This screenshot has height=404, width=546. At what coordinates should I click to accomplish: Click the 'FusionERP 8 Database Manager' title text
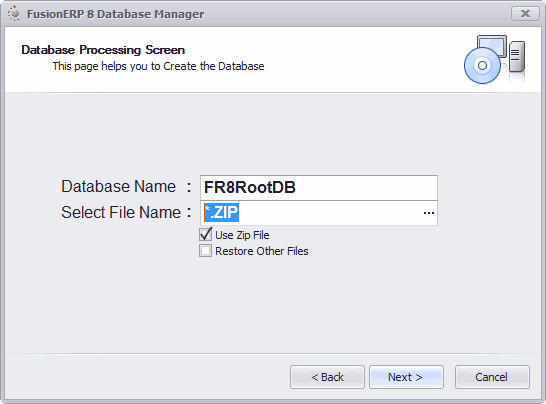[x=116, y=14]
